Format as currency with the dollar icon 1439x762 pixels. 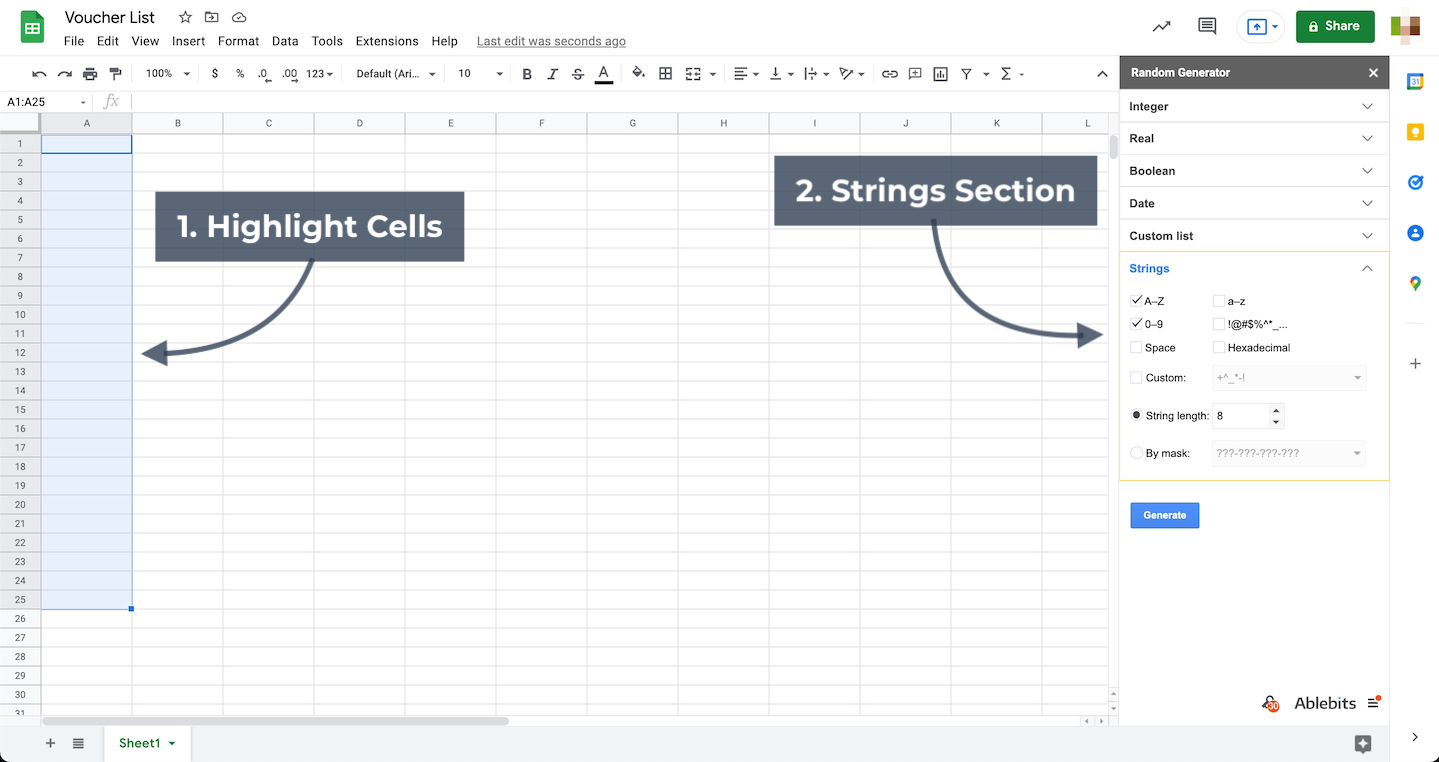click(215, 74)
